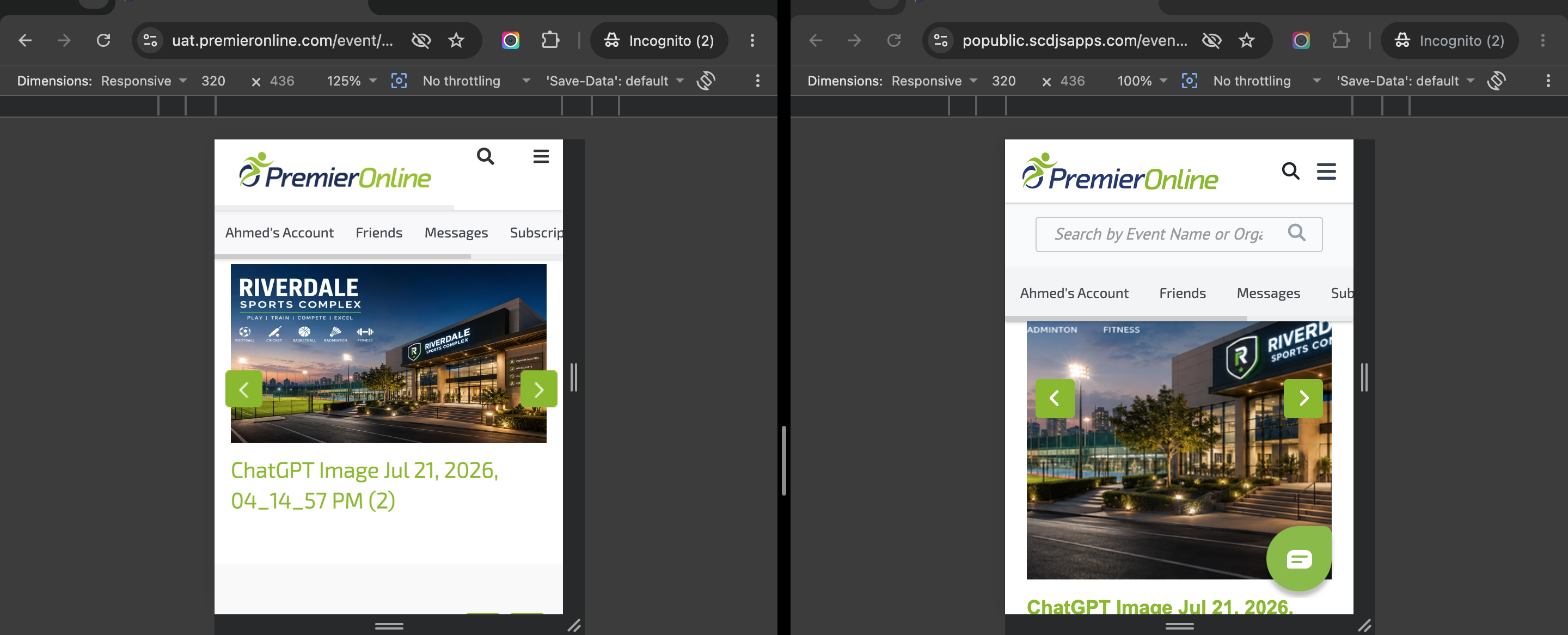Viewport: 1568px width, 635px height.
Task: Click previous slide arrow in left page carousel
Action: 243,389
